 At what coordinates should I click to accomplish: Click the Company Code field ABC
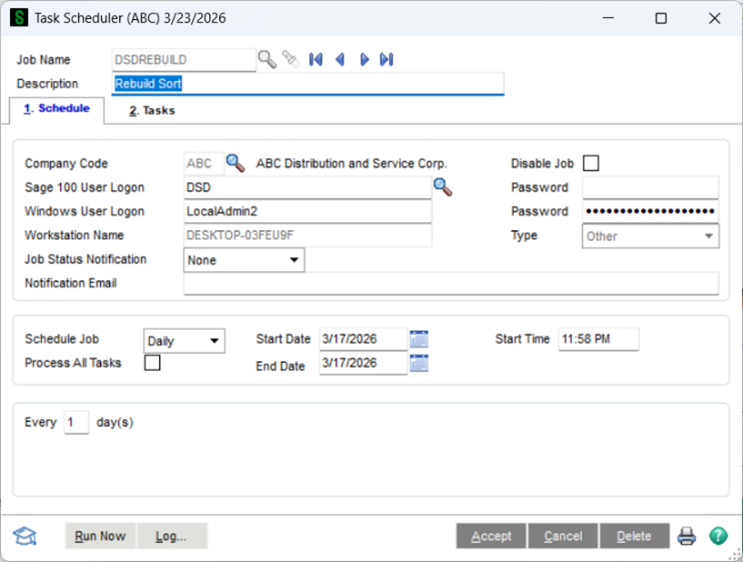[204, 163]
